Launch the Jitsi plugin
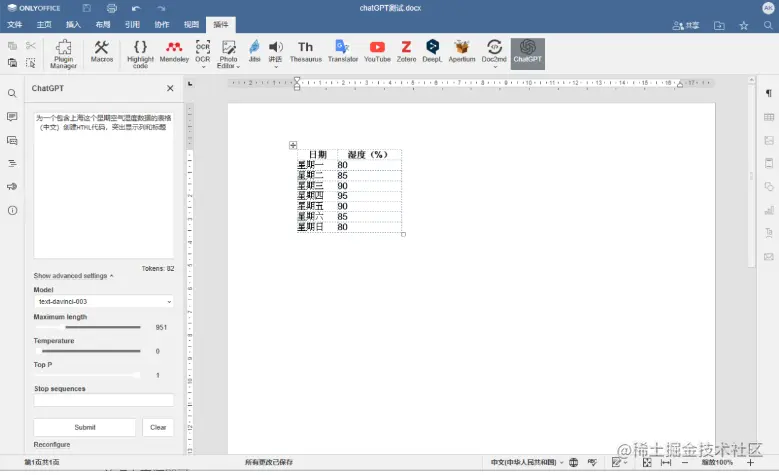Viewport: 779px width, 475px height. (254, 51)
